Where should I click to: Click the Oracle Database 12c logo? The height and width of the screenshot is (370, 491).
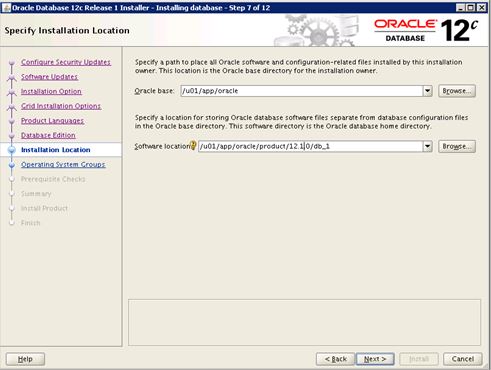(426, 31)
